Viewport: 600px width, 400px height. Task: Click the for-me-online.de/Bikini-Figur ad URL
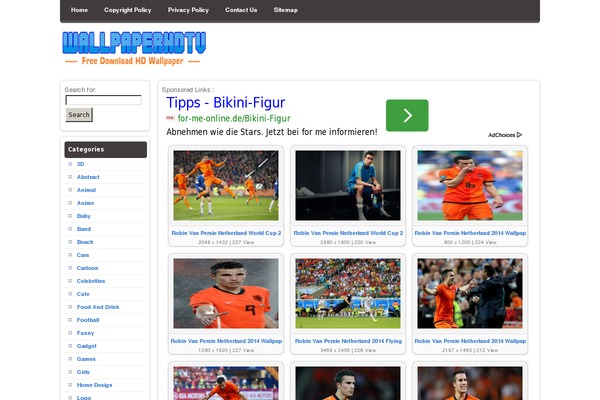[x=234, y=118]
